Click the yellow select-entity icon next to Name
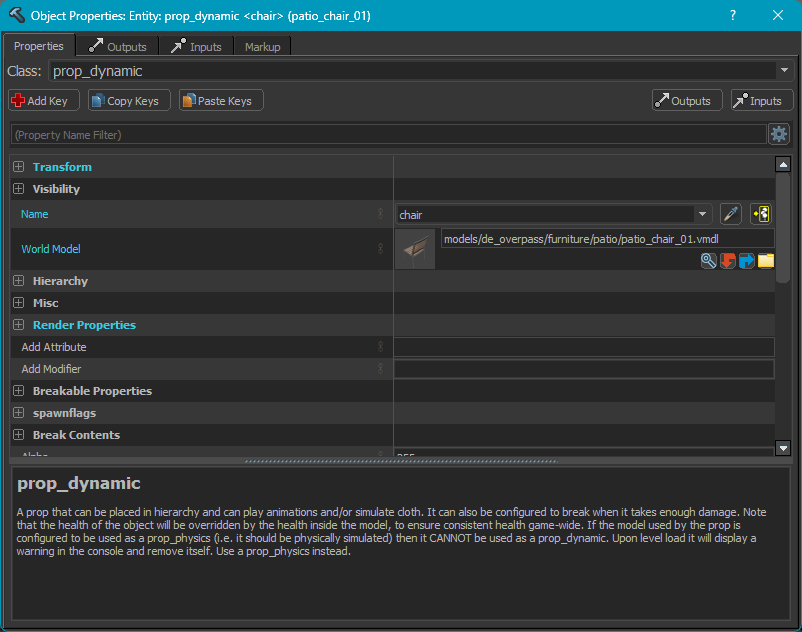 (x=761, y=214)
